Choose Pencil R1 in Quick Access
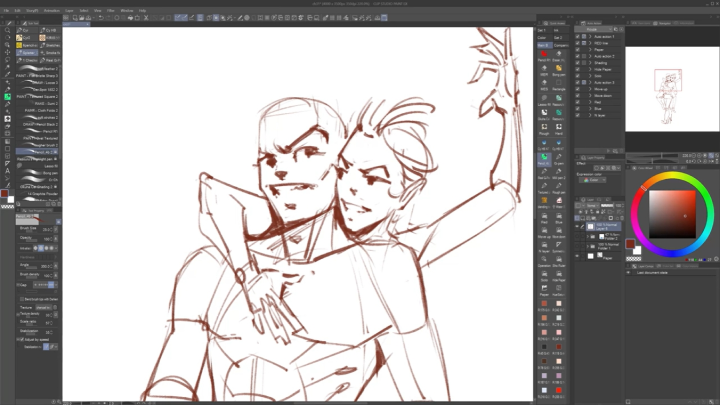 pyautogui.click(x=544, y=56)
